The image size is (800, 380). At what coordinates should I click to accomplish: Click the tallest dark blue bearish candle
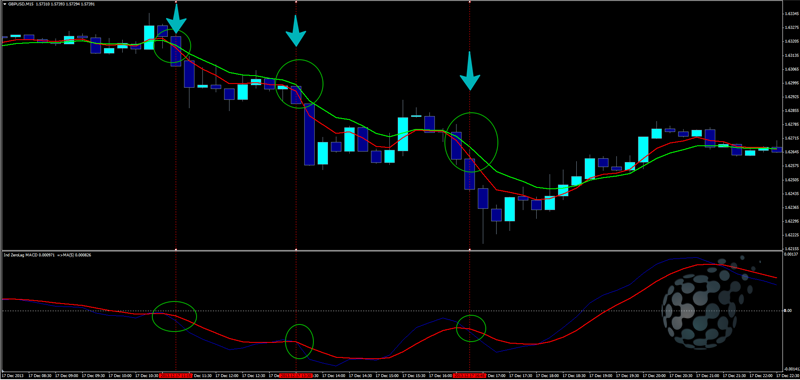pyautogui.click(x=309, y=134)
